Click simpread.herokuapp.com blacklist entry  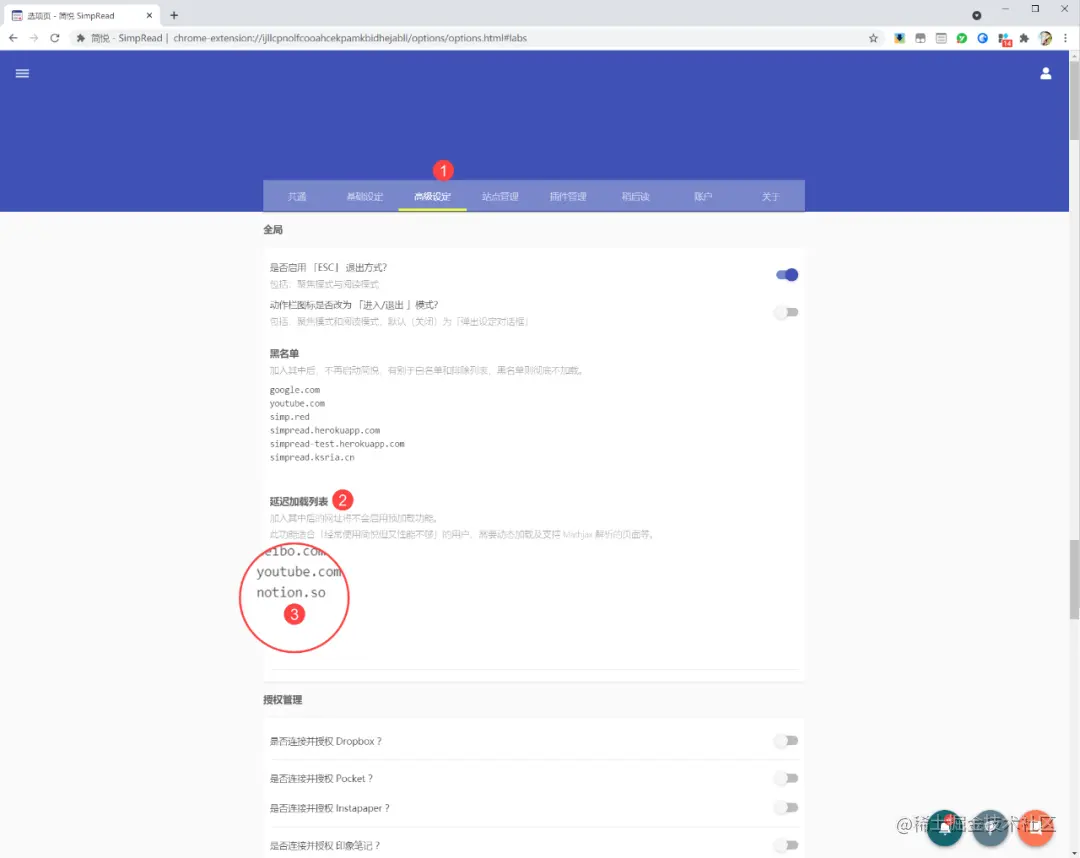[324, 430]
